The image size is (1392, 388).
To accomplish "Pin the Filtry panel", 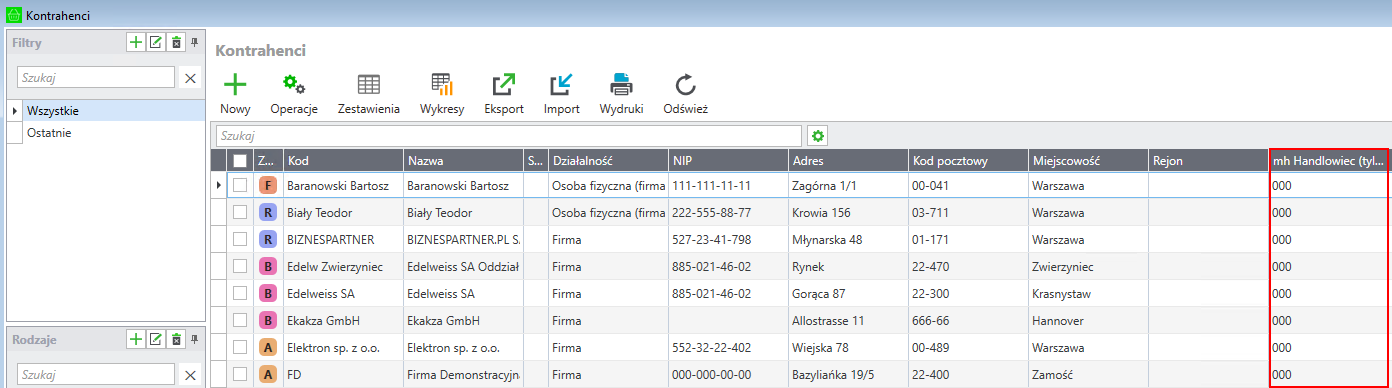I will (x=195, y=42).
